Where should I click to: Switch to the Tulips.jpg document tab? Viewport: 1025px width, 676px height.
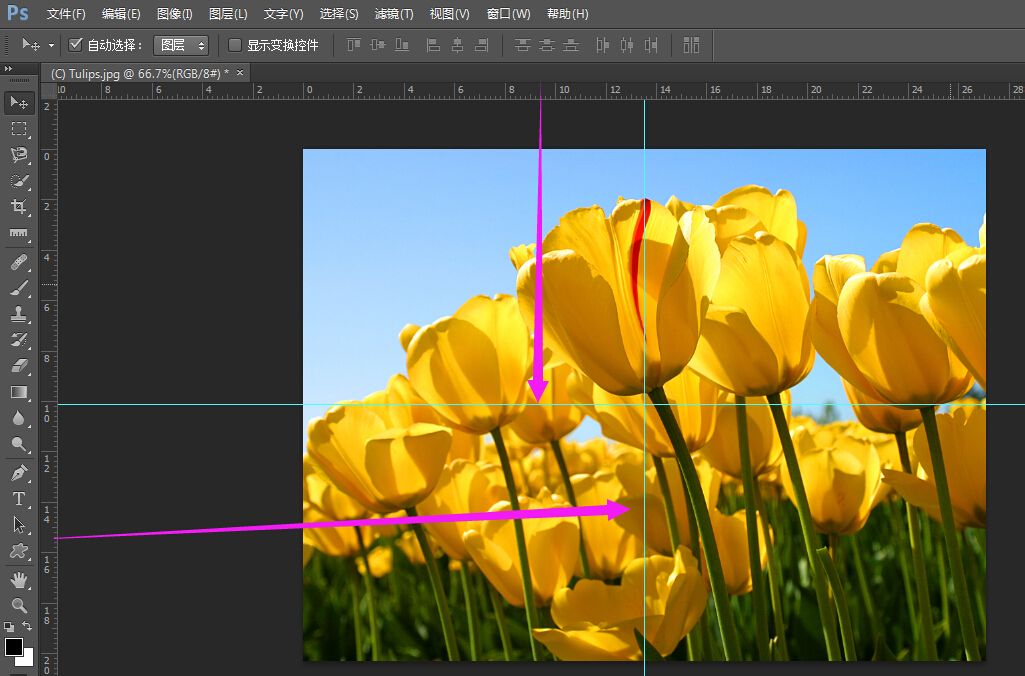pyautogui.click(x=140, y=73)
